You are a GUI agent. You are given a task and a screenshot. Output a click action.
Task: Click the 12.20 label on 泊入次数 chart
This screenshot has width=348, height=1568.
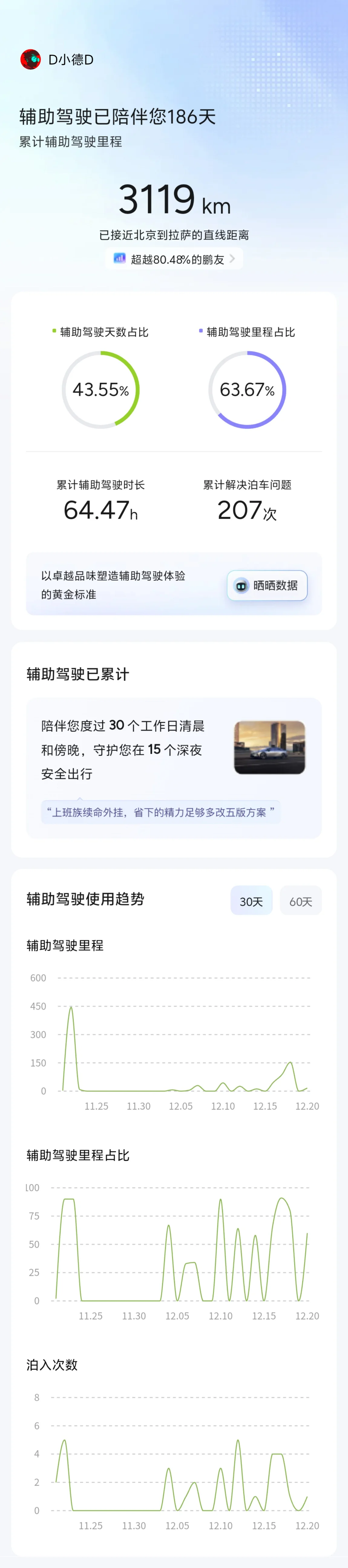point(307,1525)
